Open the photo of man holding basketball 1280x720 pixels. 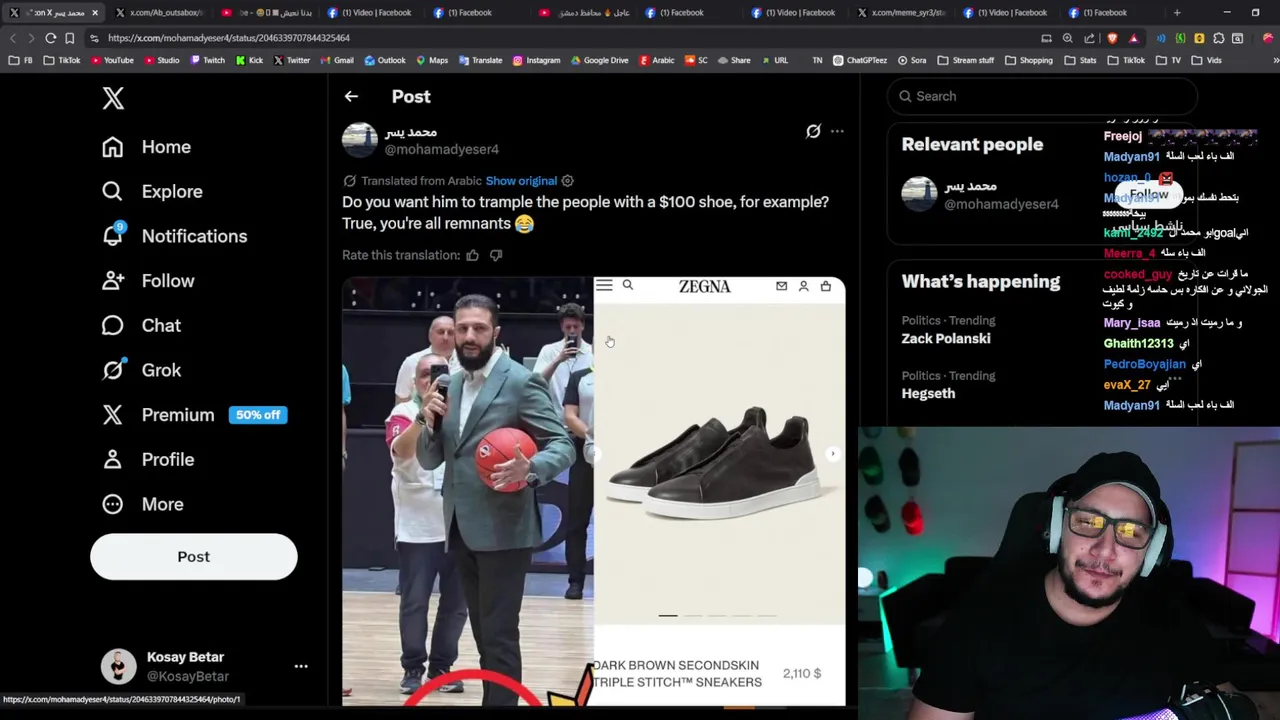tap(467, 491)
